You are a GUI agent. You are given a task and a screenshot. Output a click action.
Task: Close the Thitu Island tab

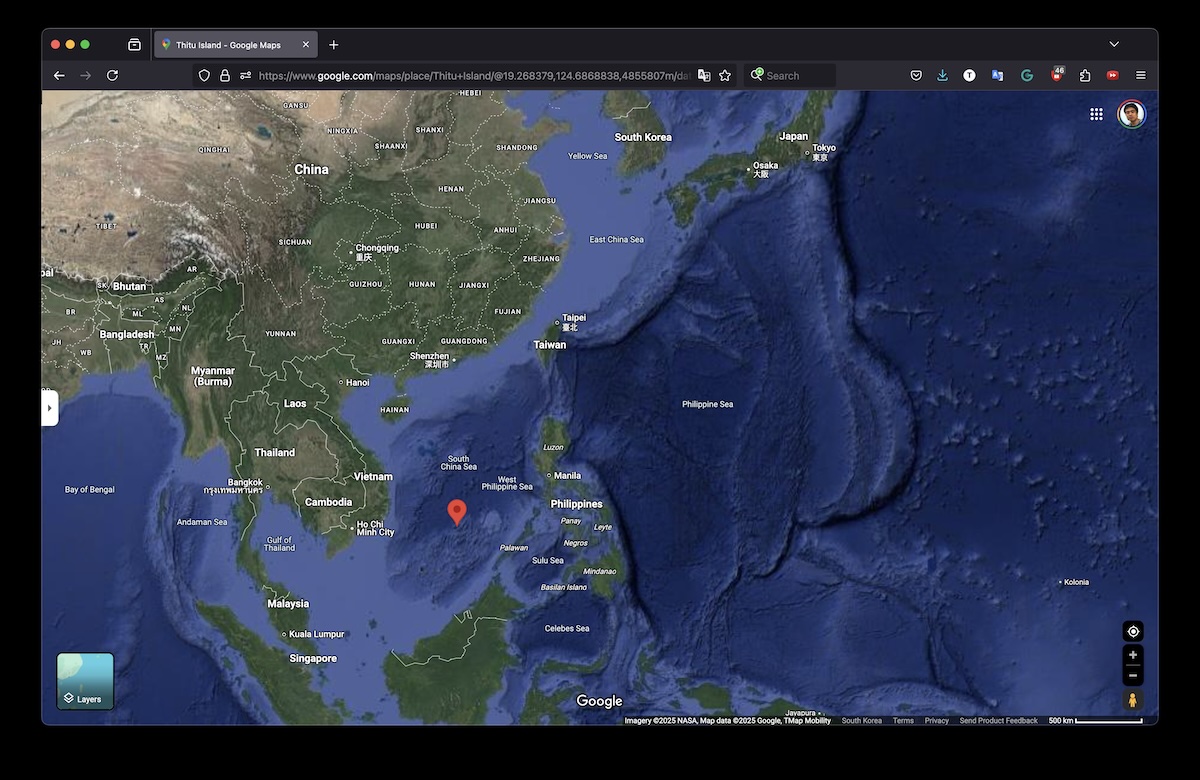pos(306,45)
